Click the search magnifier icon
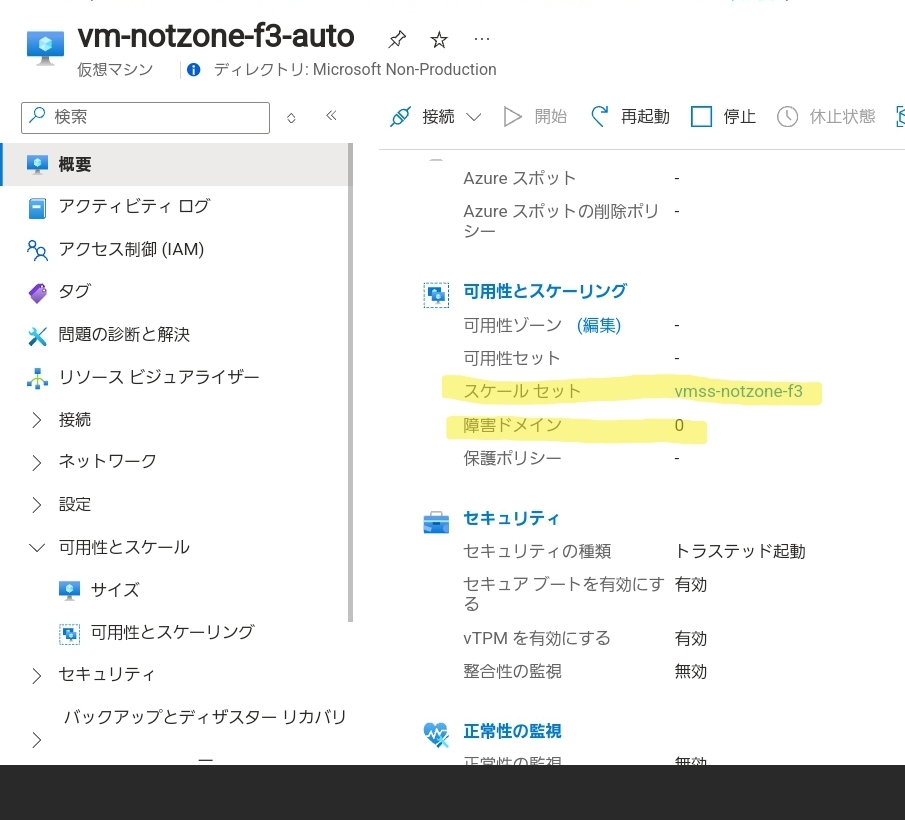This screenshot has height=820, width=905. click(38, 115)
